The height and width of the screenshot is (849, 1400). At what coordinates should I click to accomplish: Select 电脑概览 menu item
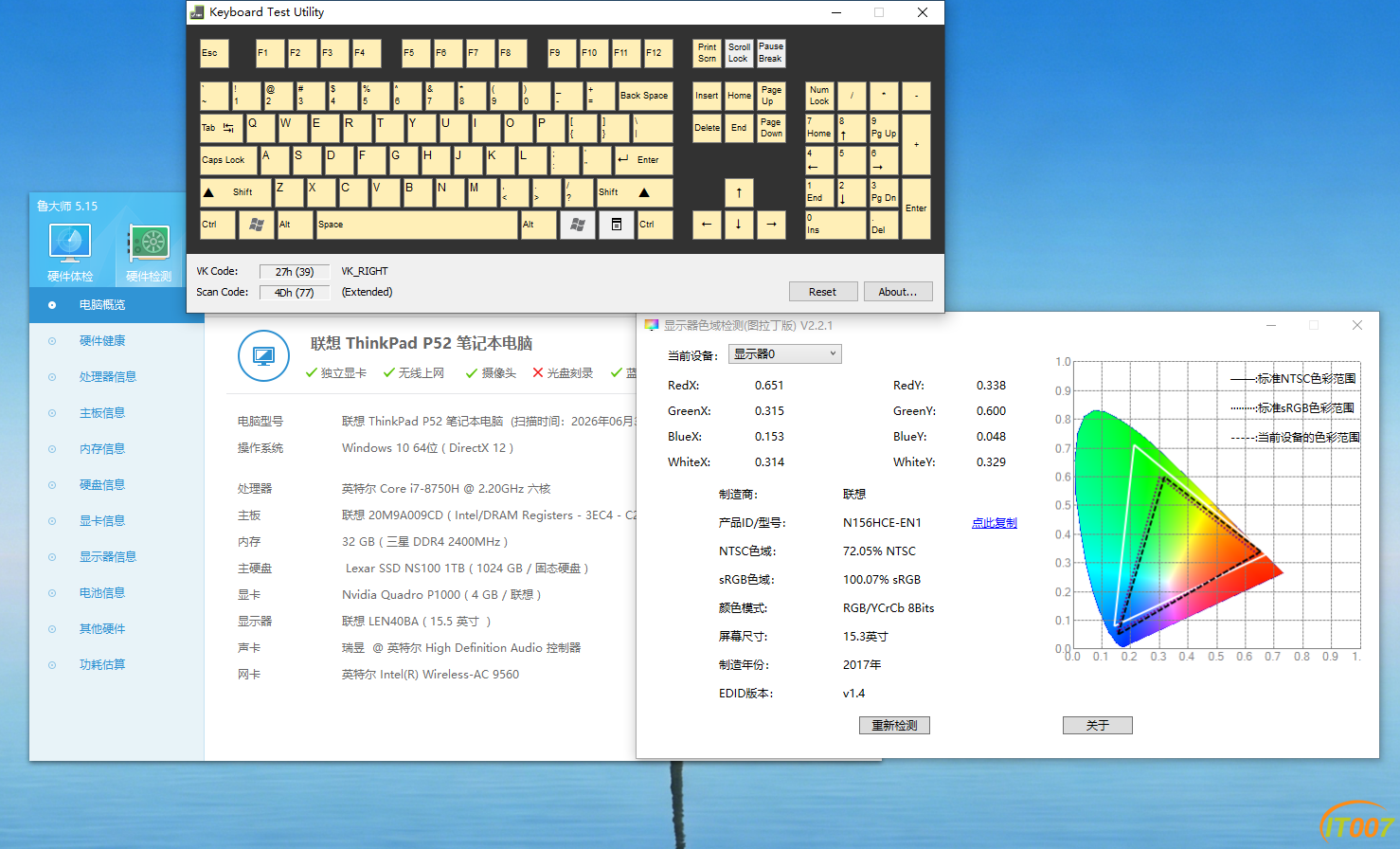102,305
